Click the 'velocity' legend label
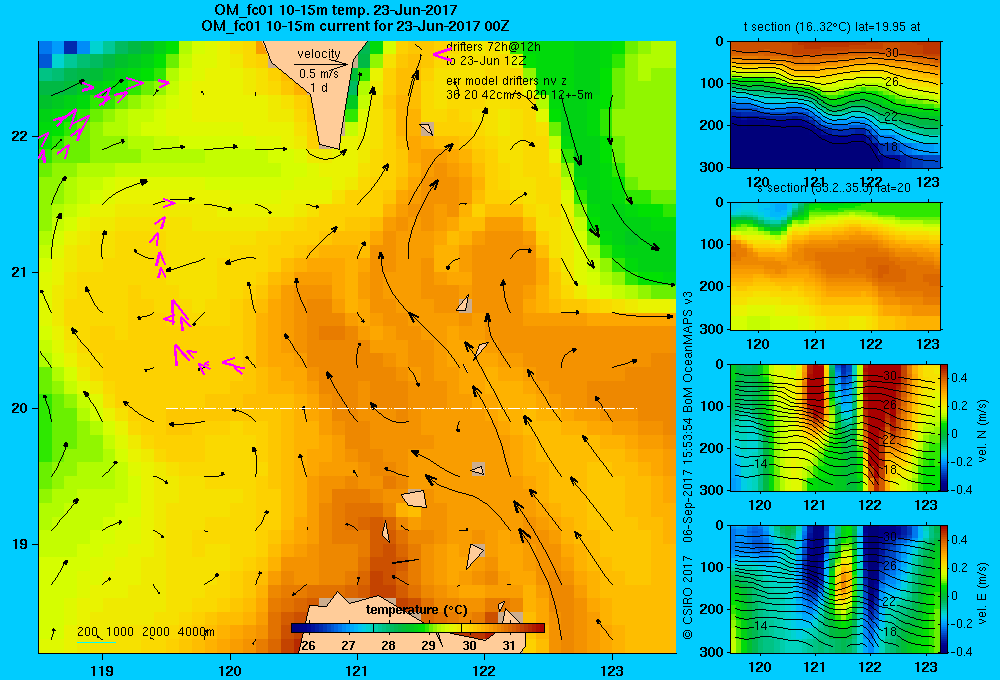The height and width of the screenshot is (680, 1000). tap(319, 54)
